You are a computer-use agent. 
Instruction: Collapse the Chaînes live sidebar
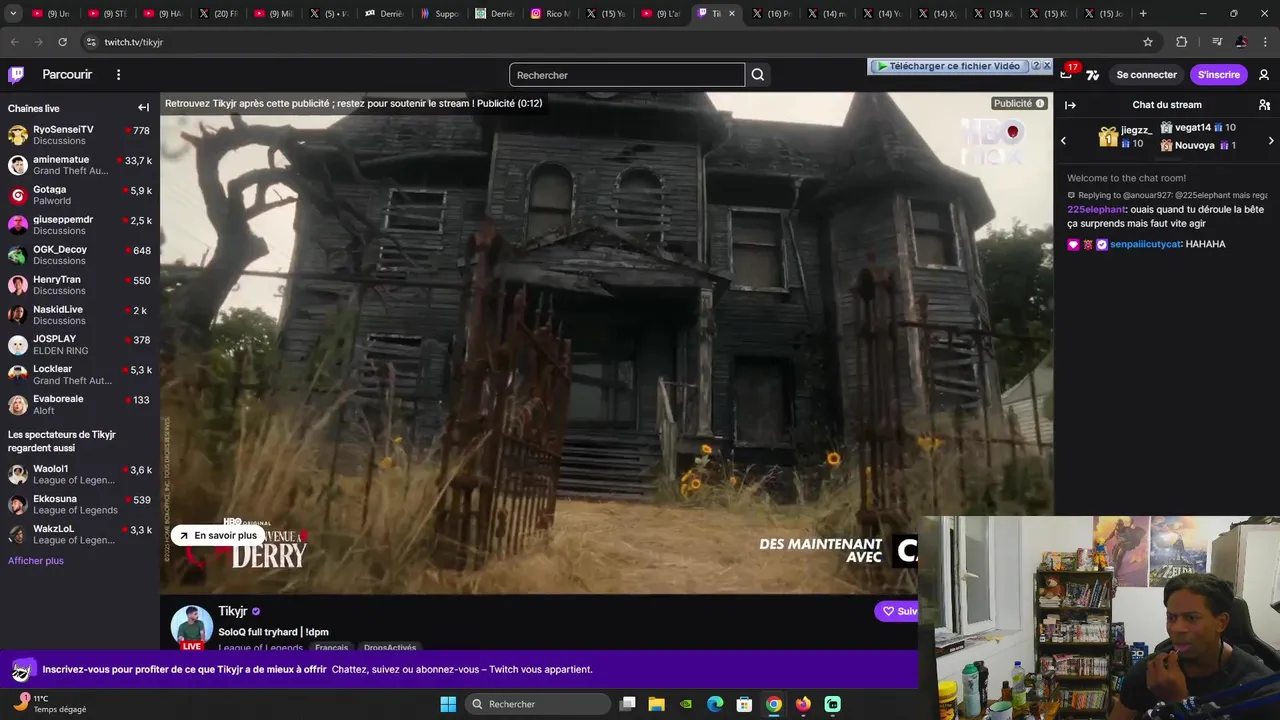pyautogui.click(x=143, y=108)
